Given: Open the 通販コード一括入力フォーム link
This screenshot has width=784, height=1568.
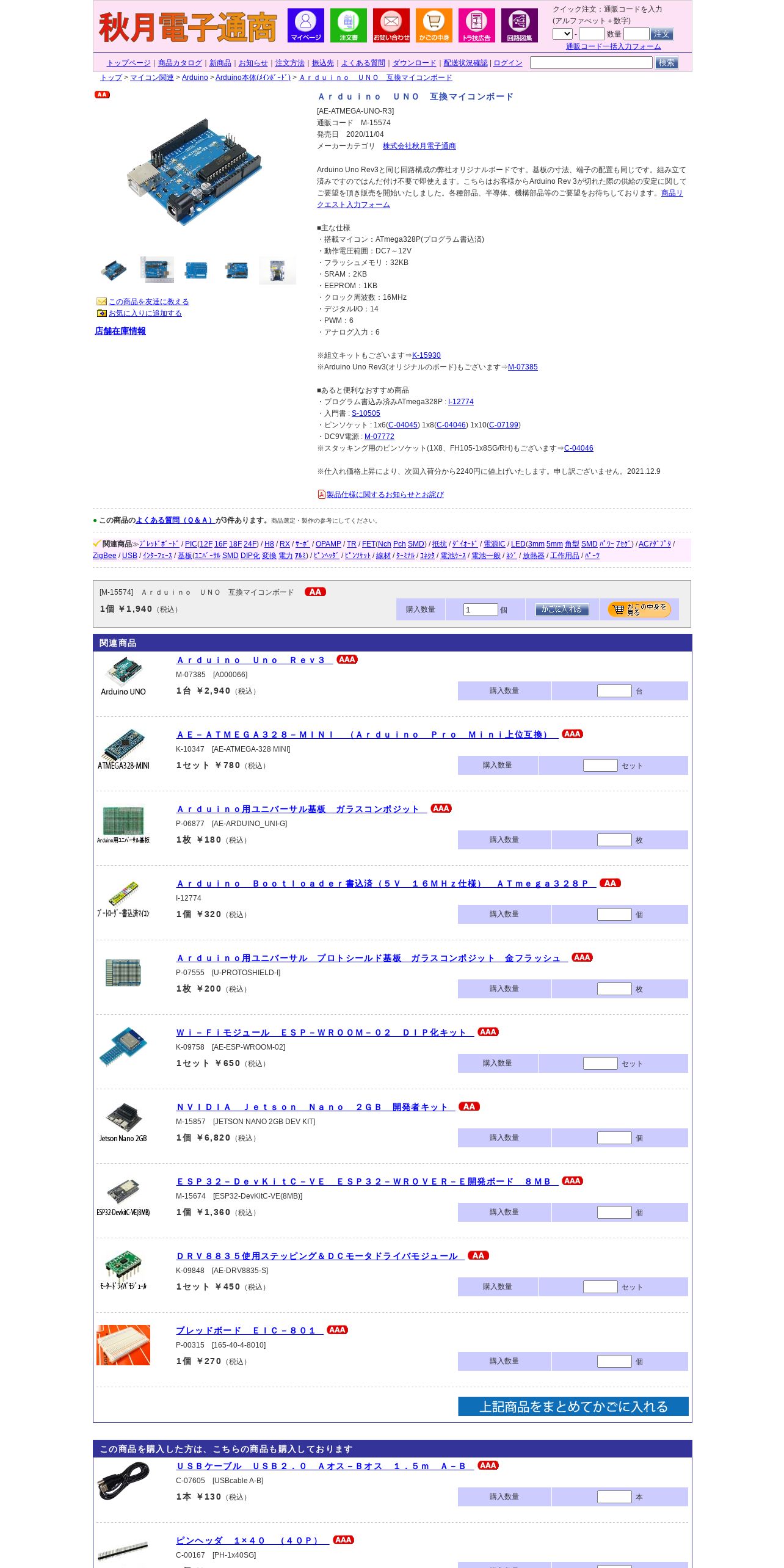Looking at the screenshot, I should point(613,46).
